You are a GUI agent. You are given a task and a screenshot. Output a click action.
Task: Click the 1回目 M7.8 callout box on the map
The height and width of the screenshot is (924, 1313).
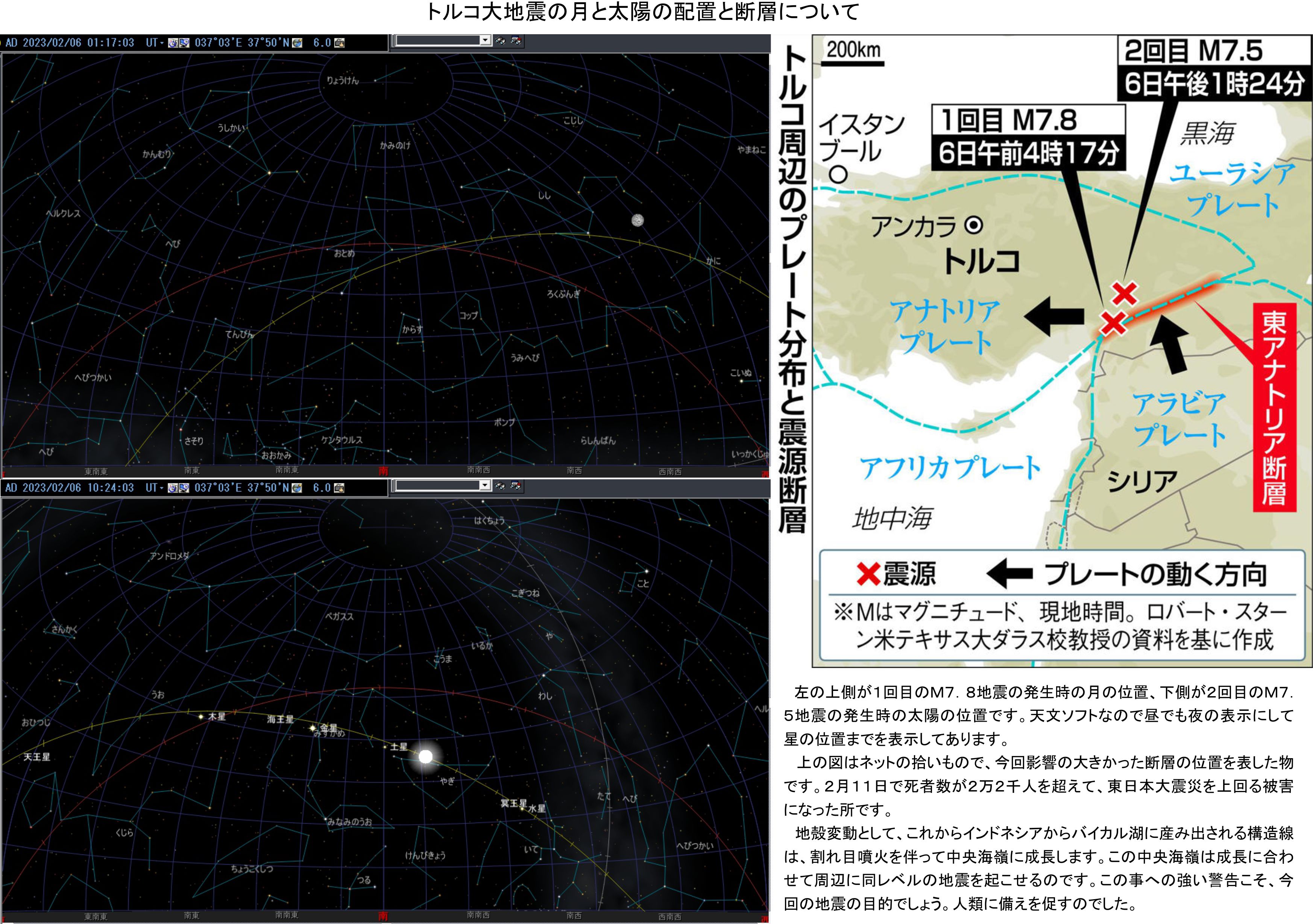click(1029, 138)
